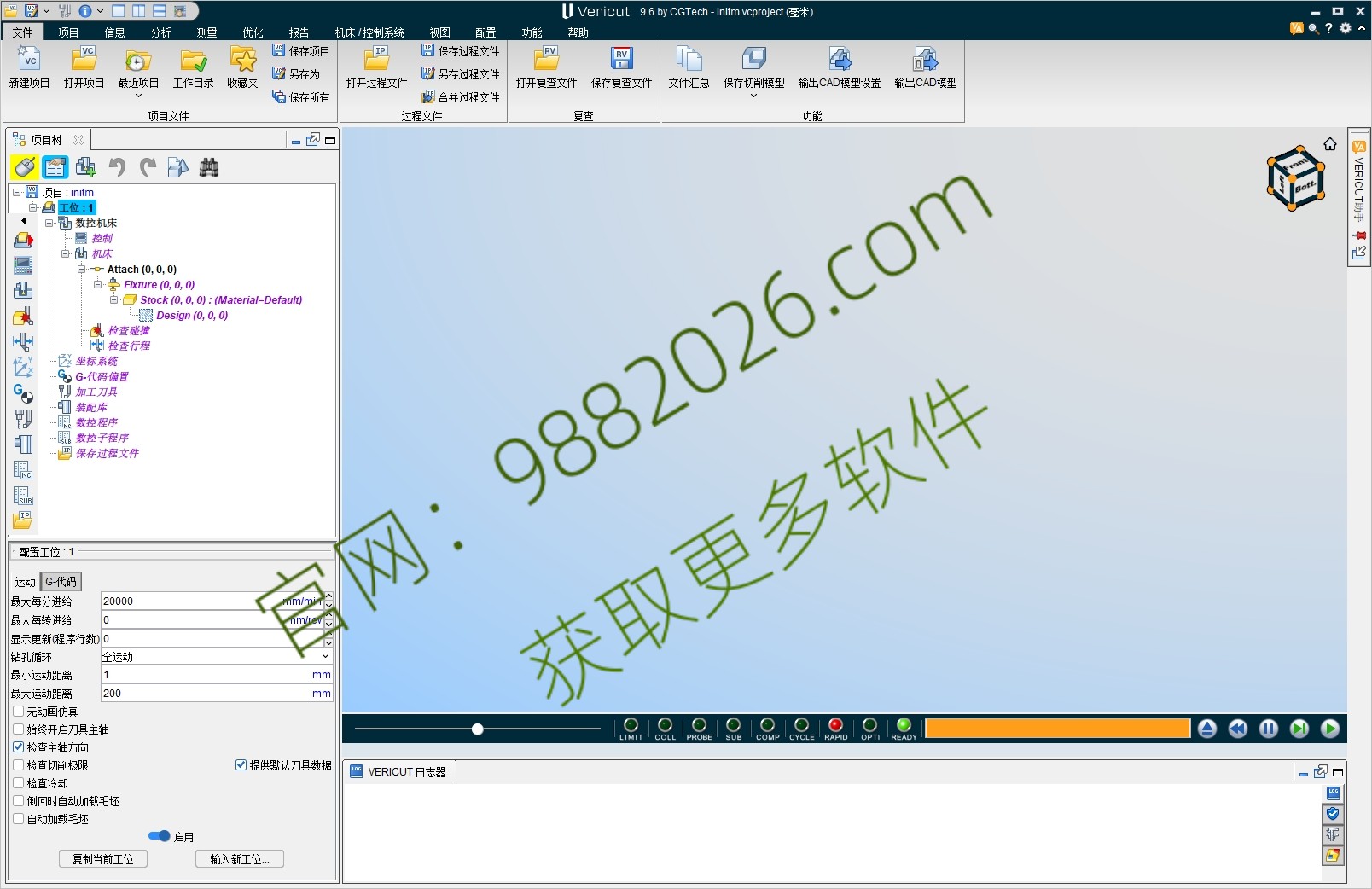1372x889 pixels.
Task: Click the rewind reset model button
Action: coord(1237,729)
